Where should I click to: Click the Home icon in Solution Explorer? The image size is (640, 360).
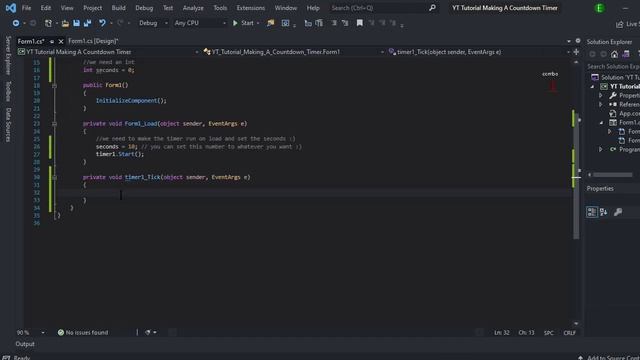614,54
